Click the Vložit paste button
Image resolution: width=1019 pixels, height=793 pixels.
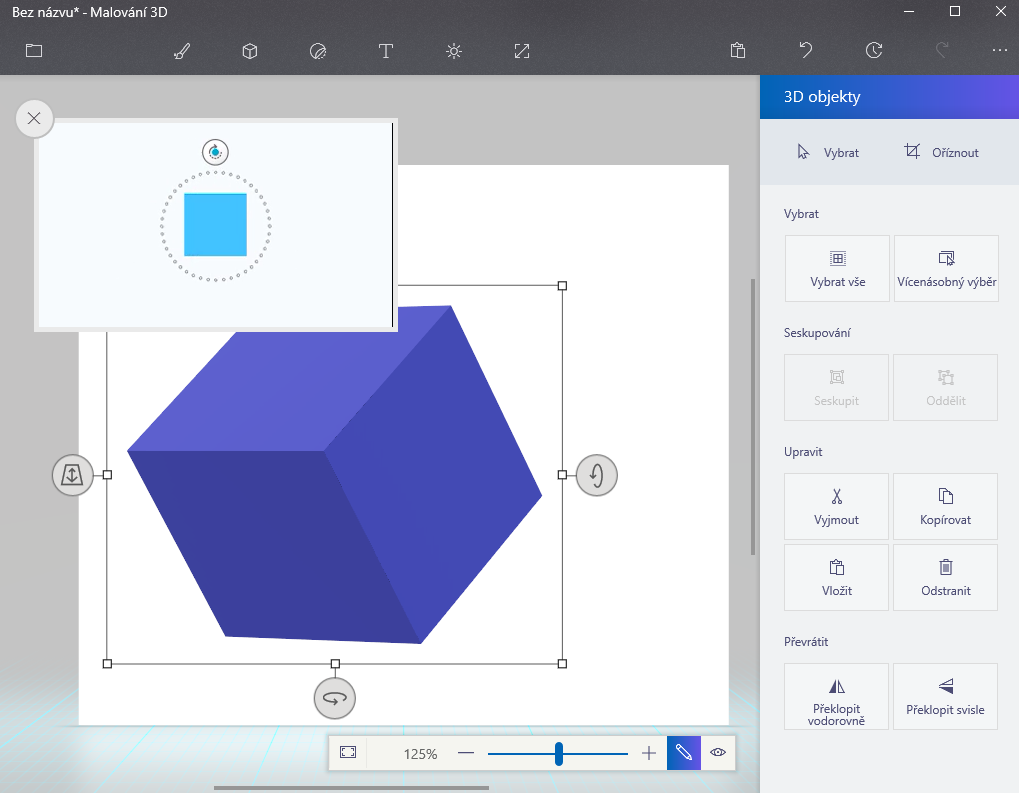click(x=836, y=577)
